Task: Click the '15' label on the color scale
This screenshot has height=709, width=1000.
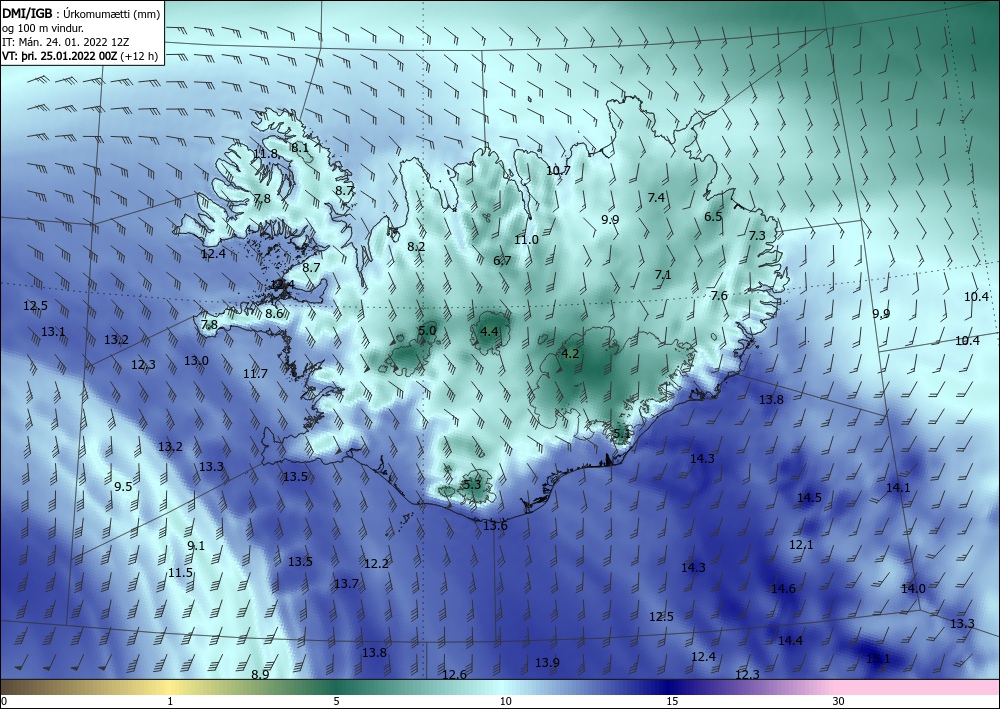Action: 672,702
